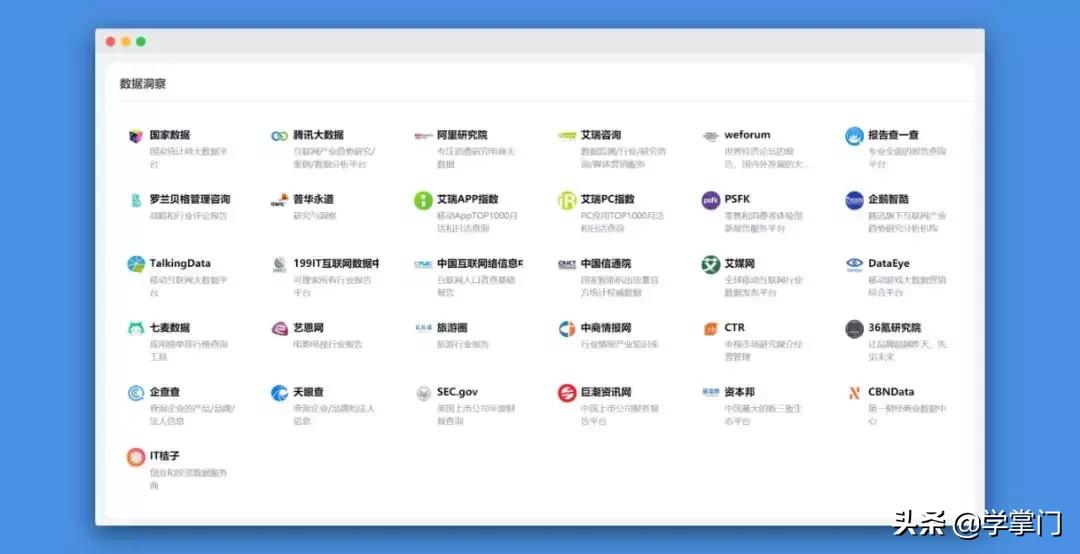
Task: Open the 七麦数据 link title
Action: point(169,327)
